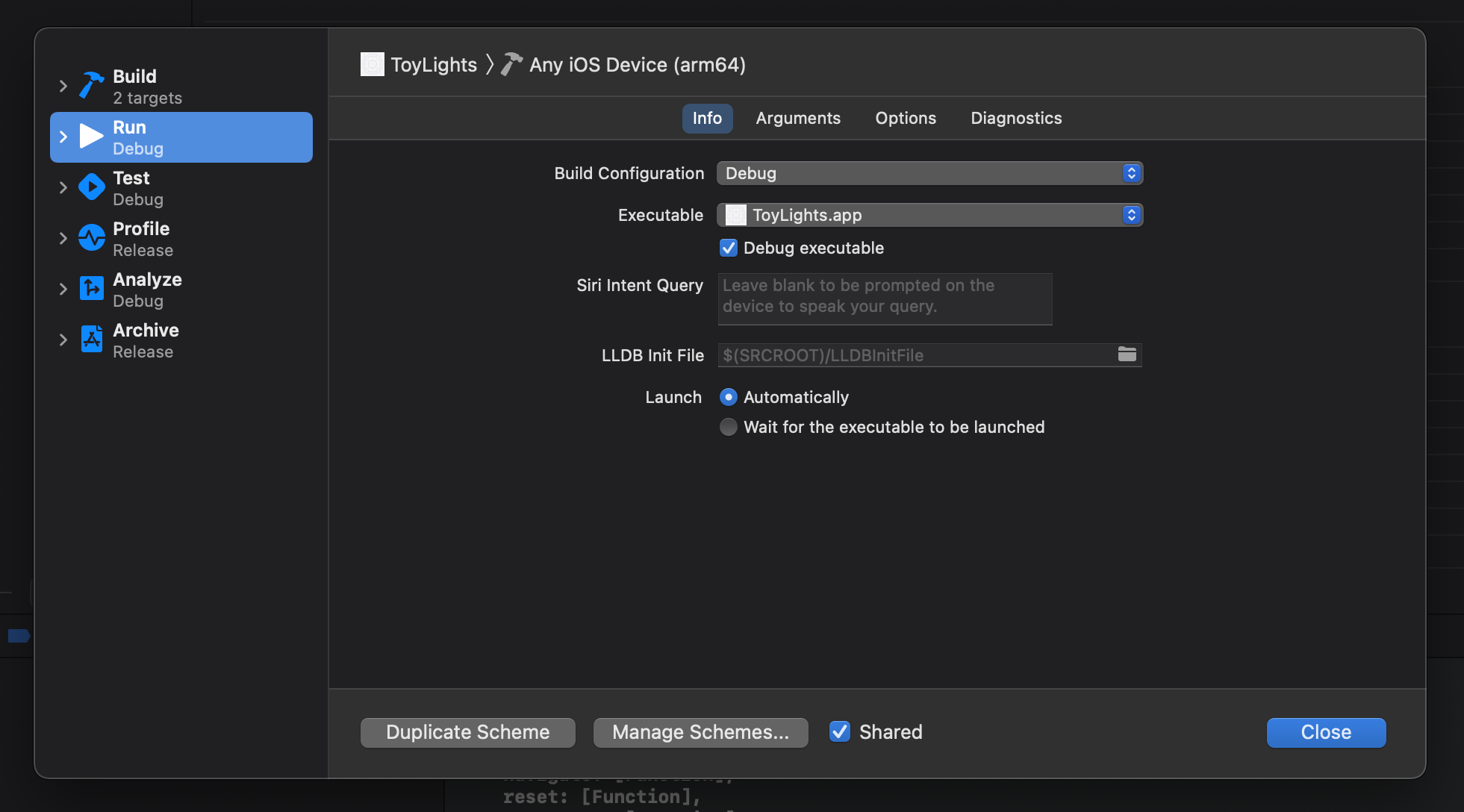Click the Run play icon

[91, 137]
